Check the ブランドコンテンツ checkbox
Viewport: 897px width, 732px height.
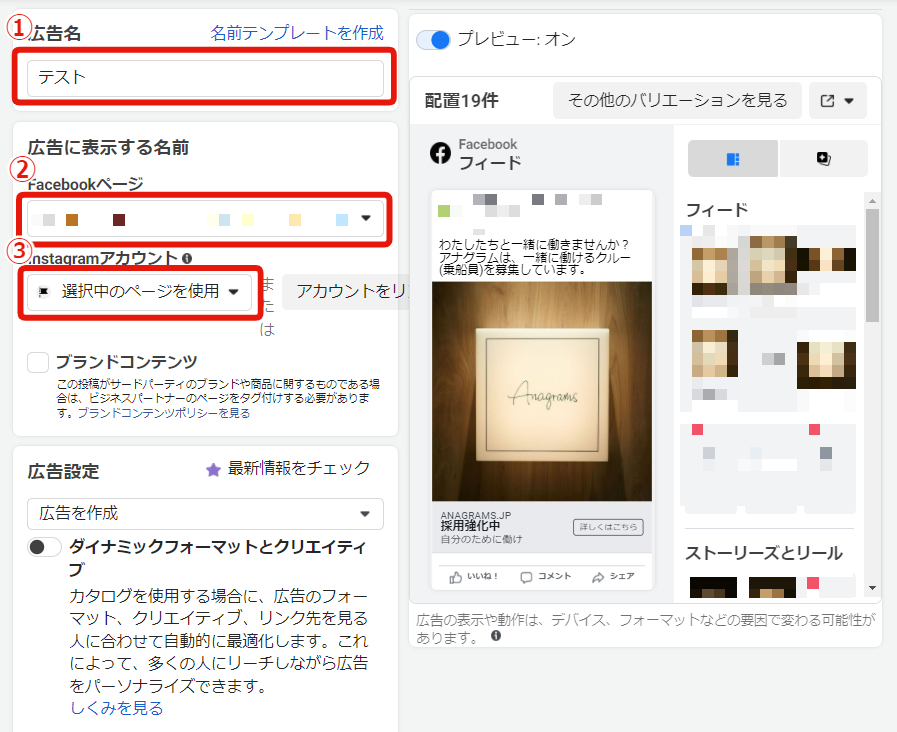click(x=38, y=362)
